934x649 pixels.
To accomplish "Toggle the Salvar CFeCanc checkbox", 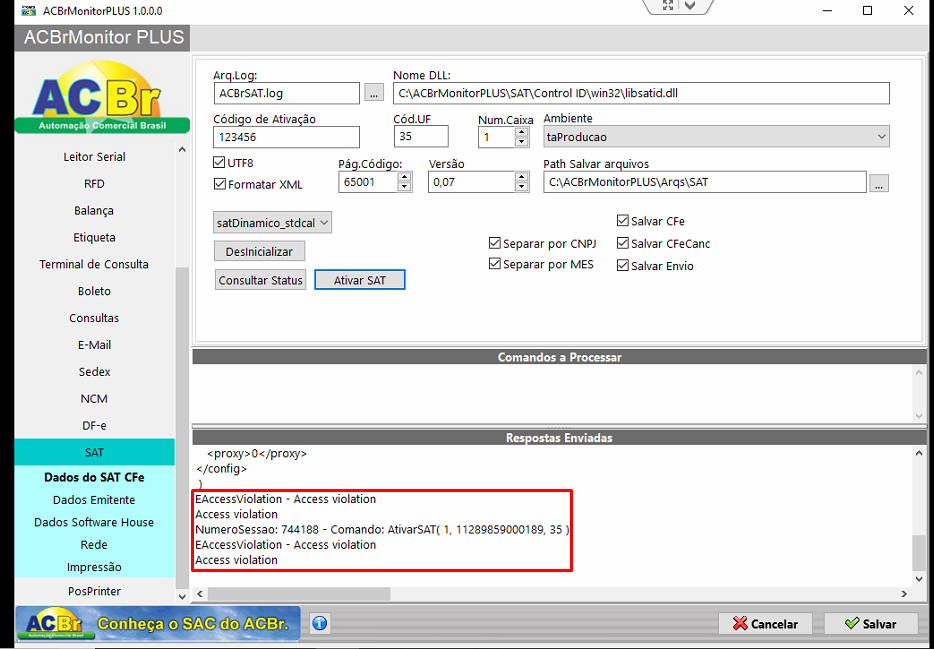I will click(623, 244).
